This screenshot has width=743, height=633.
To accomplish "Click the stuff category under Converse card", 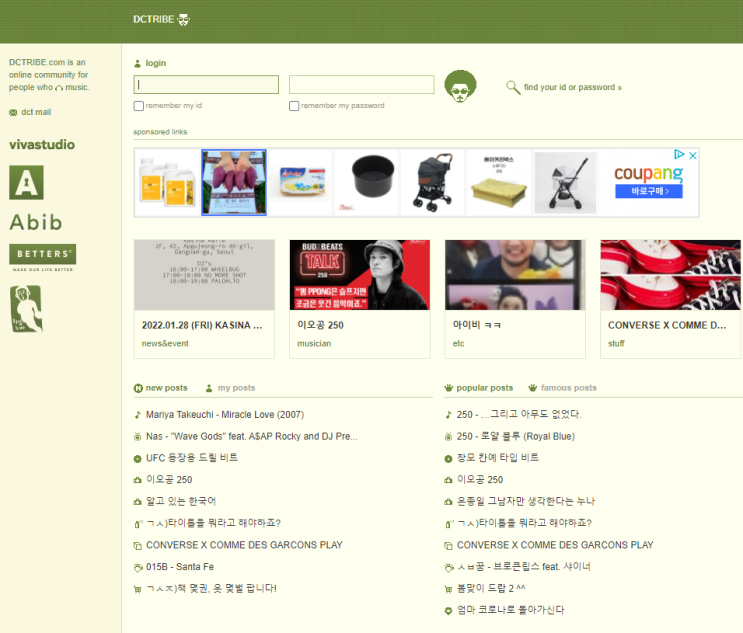I will pyautogui.click(x=616, y=344).
